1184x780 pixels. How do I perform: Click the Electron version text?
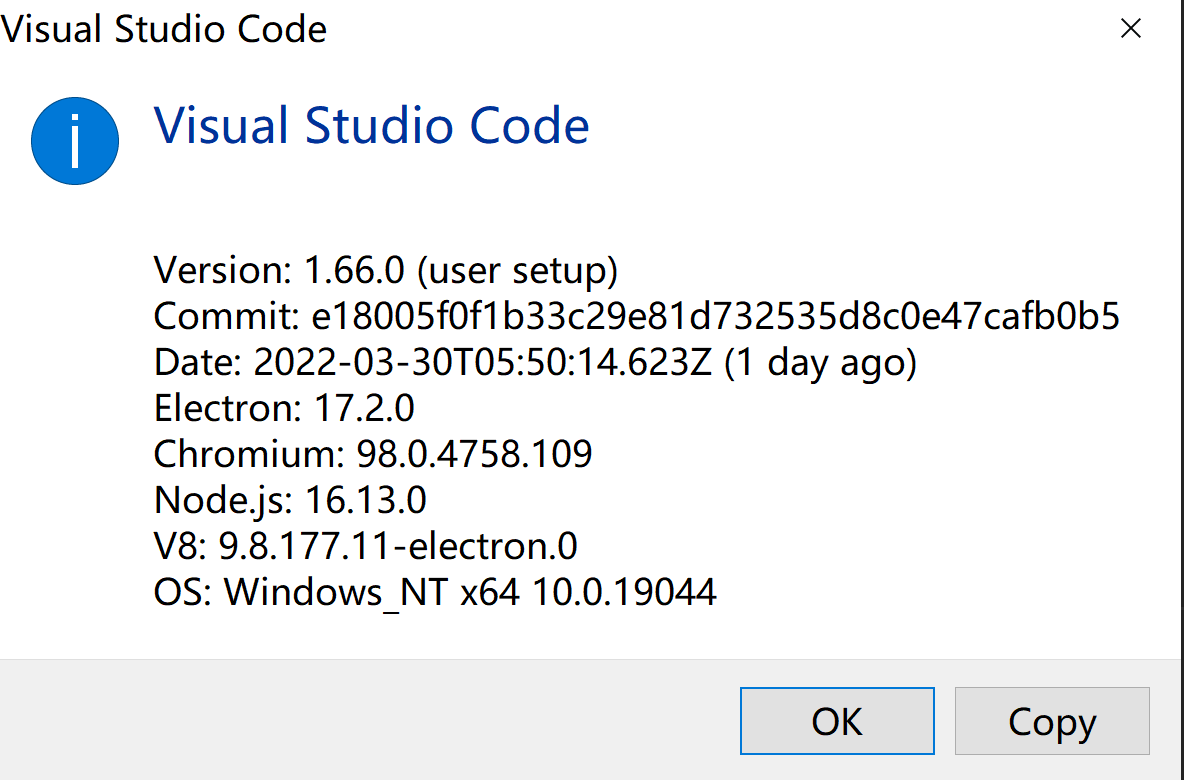(283, 408)
